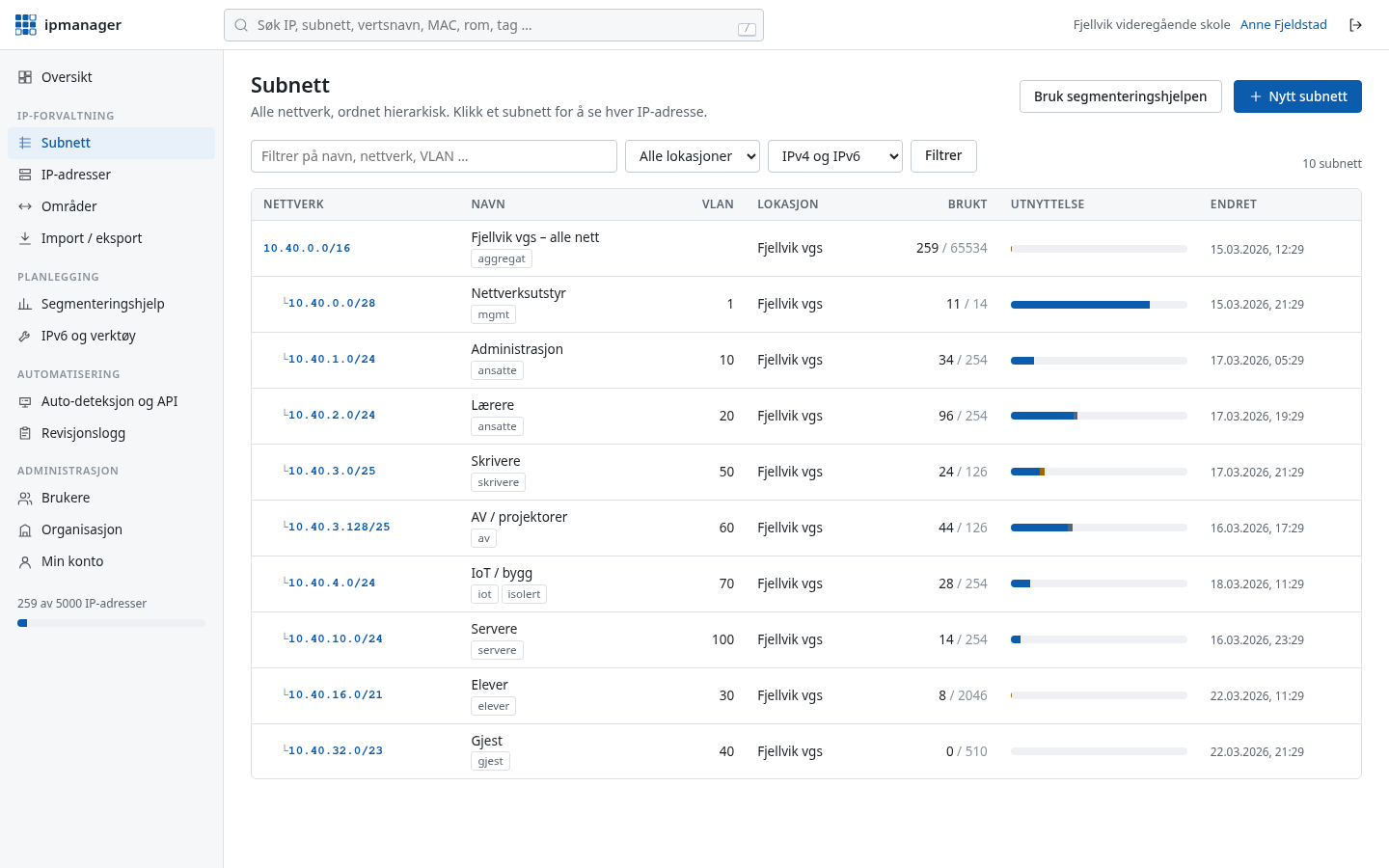
Task: Click Bruk segmenteringshjelpen button
Action: [1121, 96]
